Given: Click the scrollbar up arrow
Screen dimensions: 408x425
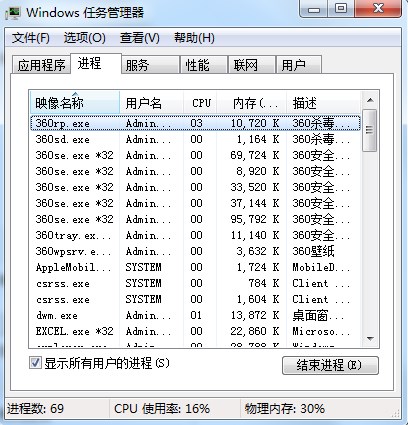Looking at the screenshot, I should (x=370, y=100).
